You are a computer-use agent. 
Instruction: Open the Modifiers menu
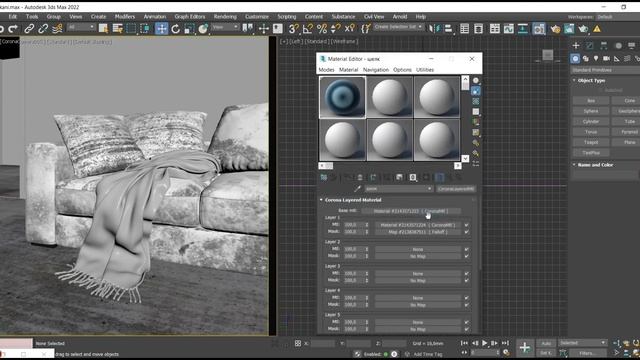pos(125,17)
